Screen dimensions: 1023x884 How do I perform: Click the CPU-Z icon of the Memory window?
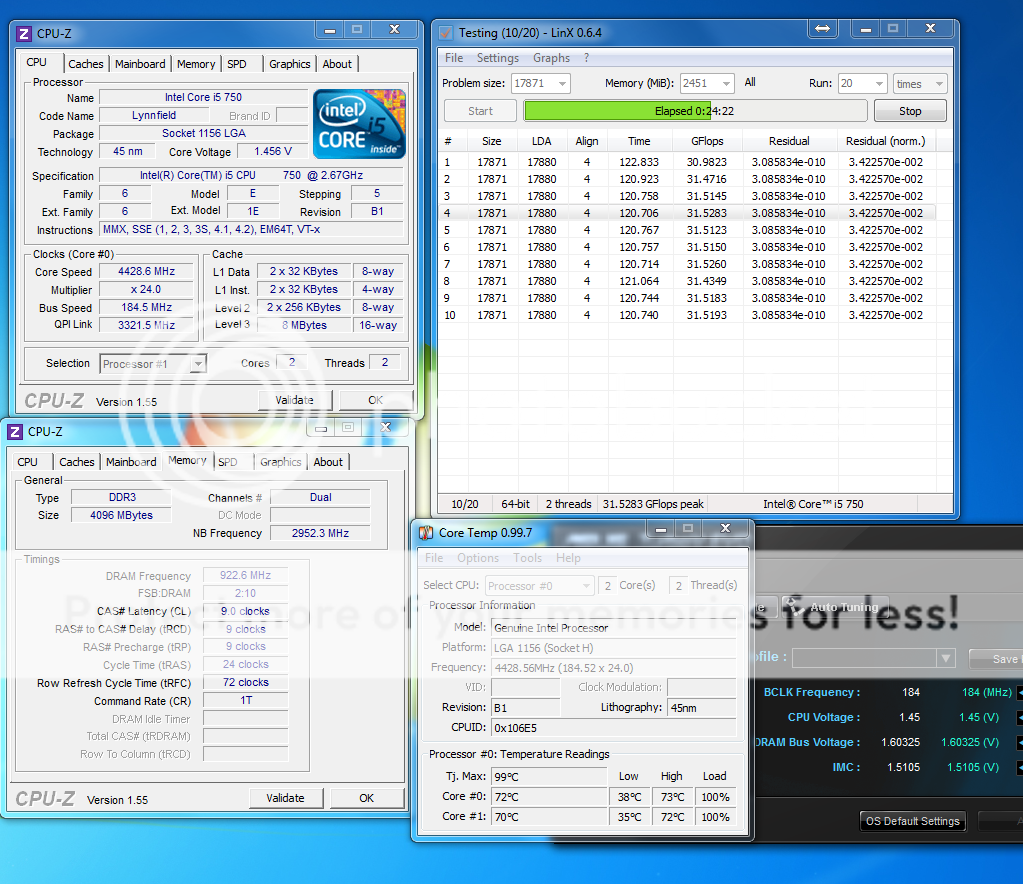15,432
